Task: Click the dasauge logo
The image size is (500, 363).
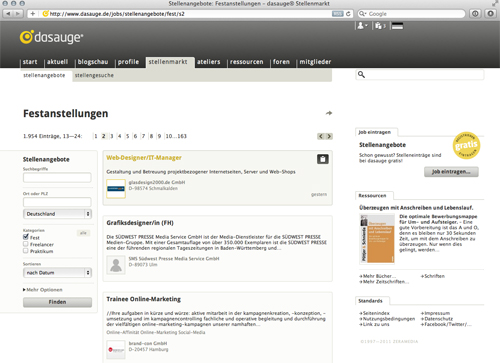Action: (x=51, y=37)
